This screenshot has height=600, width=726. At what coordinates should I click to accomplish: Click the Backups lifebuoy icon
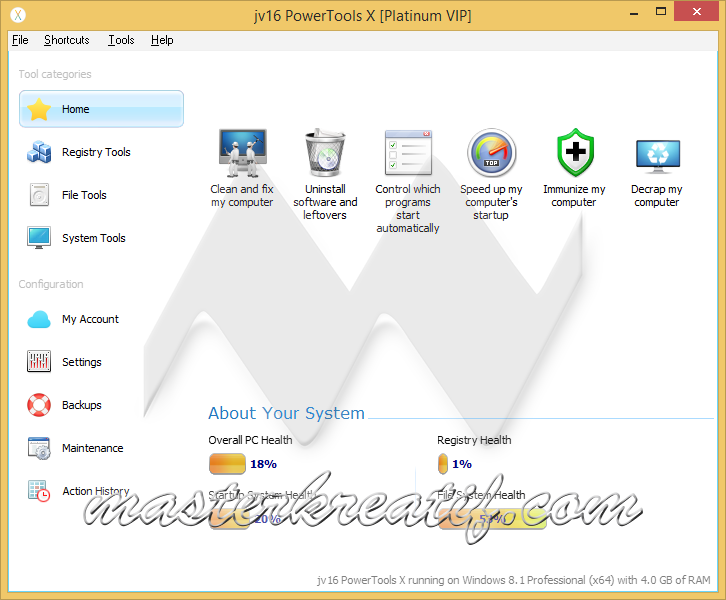tap(39, 405)
